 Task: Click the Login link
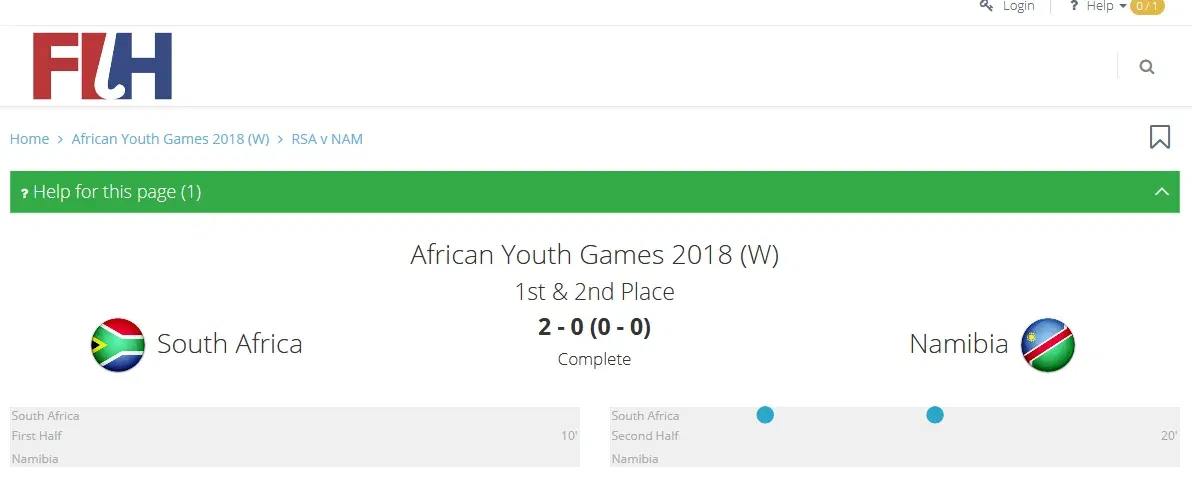[1018, 6]
